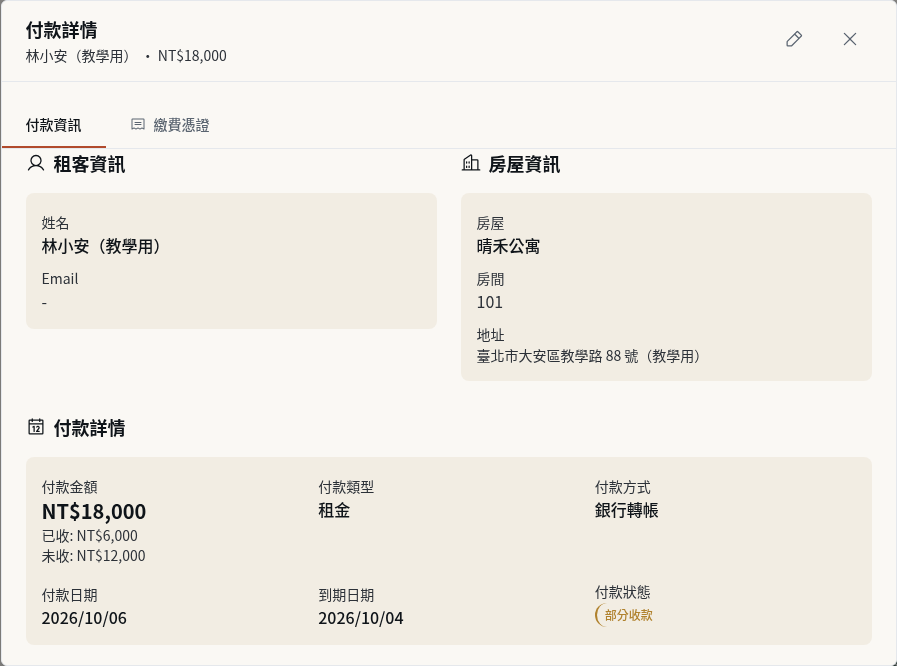Viewport: 897px width, 666px height.
Task: Click the payment type value 租金
Action: [334, 510]
